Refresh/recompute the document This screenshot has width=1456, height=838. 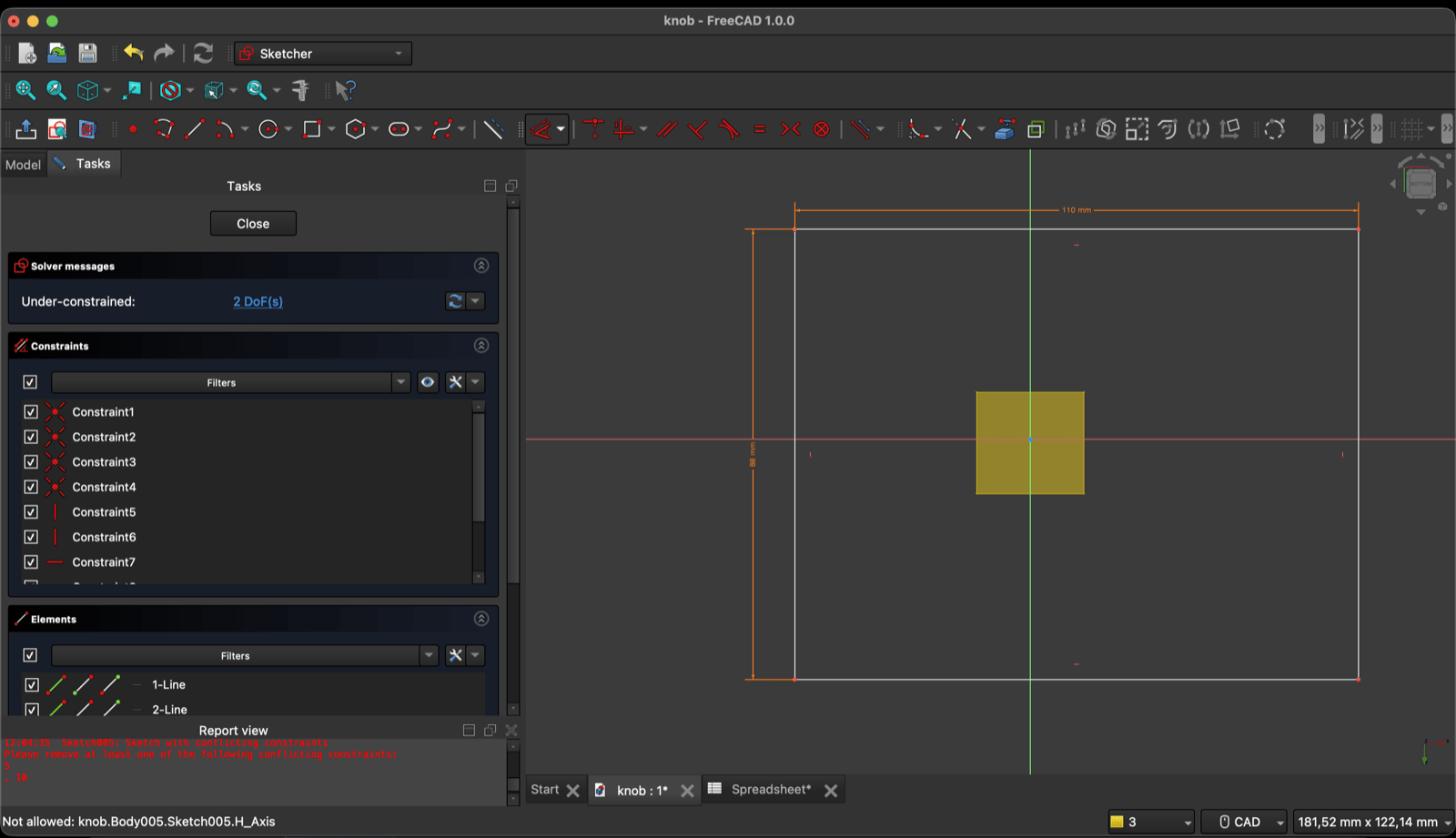tap(203, 54)
